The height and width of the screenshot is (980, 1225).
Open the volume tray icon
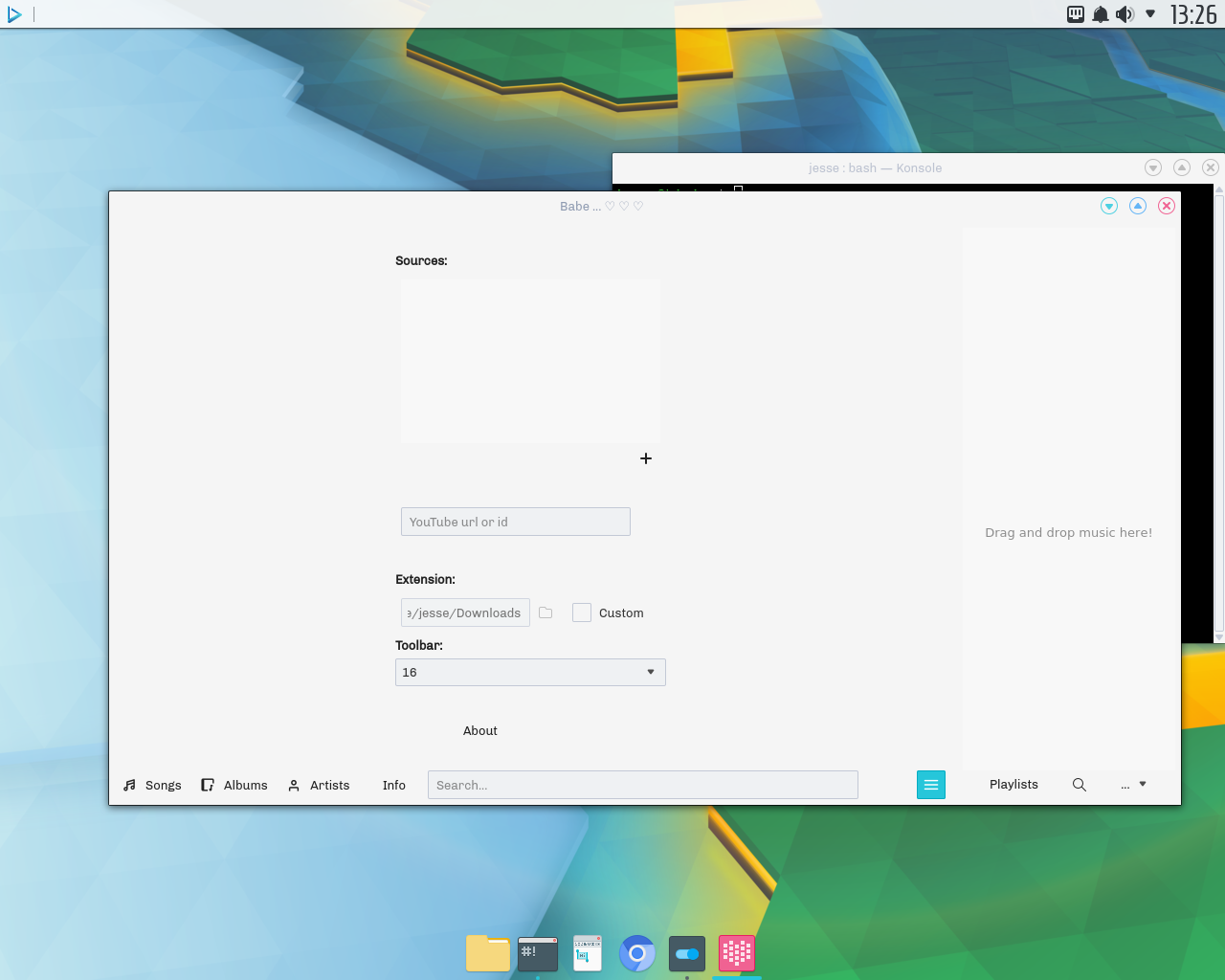coord(1125,14)
